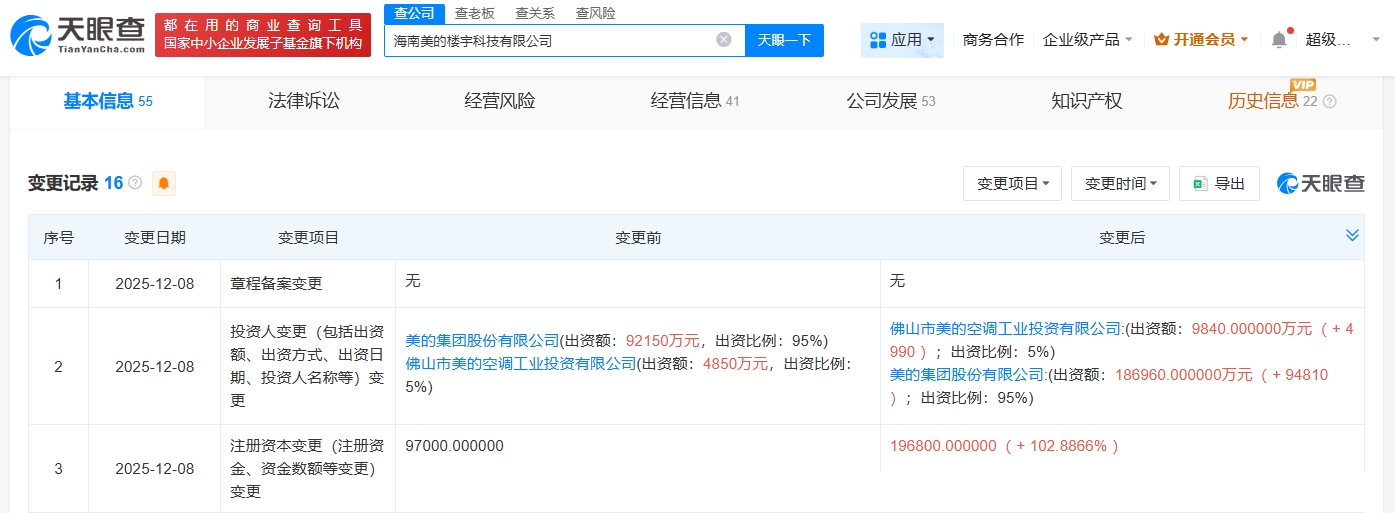Image resolution: width=1395 pixels, height=513 pixels.
Task: Click the help icon next to 历史信息
Action: click(x=1329, y=101)
